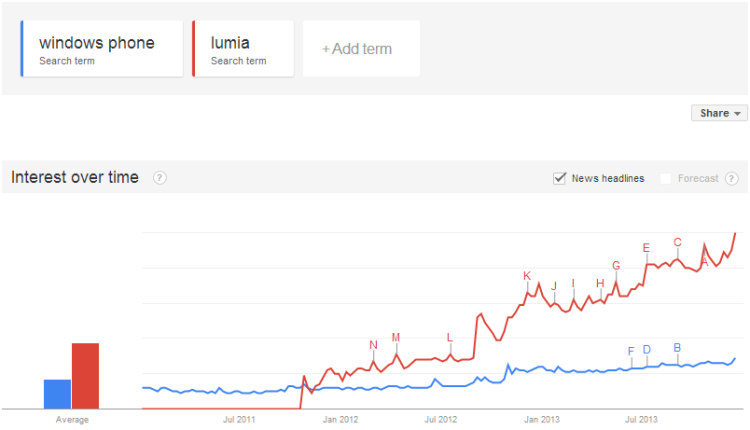Open the Share dropdown
This screenshot has height=430, width=750.
pyautogui.click(x=719, y=113)
